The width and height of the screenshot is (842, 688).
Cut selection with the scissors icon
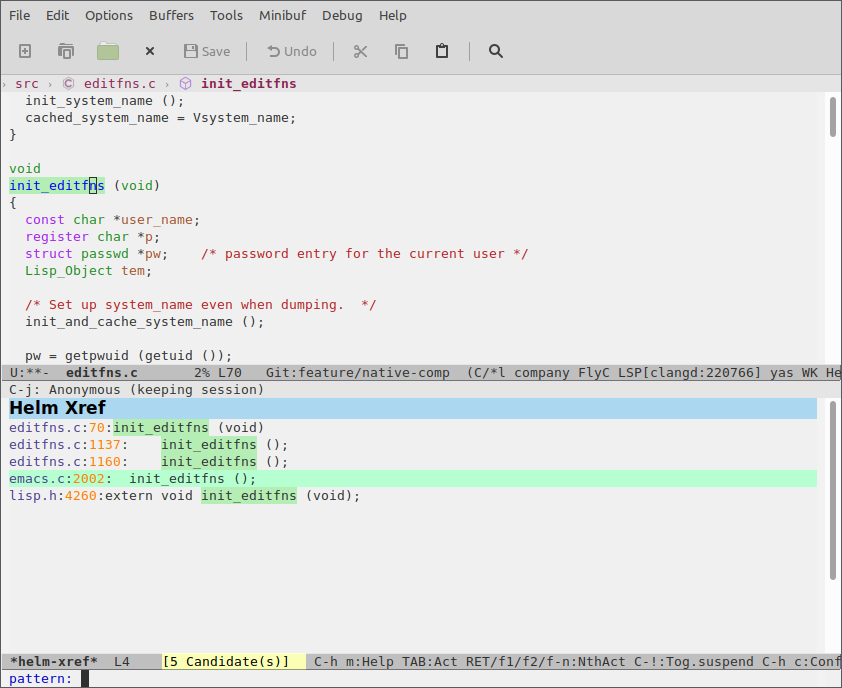click(x=360, y=51)
